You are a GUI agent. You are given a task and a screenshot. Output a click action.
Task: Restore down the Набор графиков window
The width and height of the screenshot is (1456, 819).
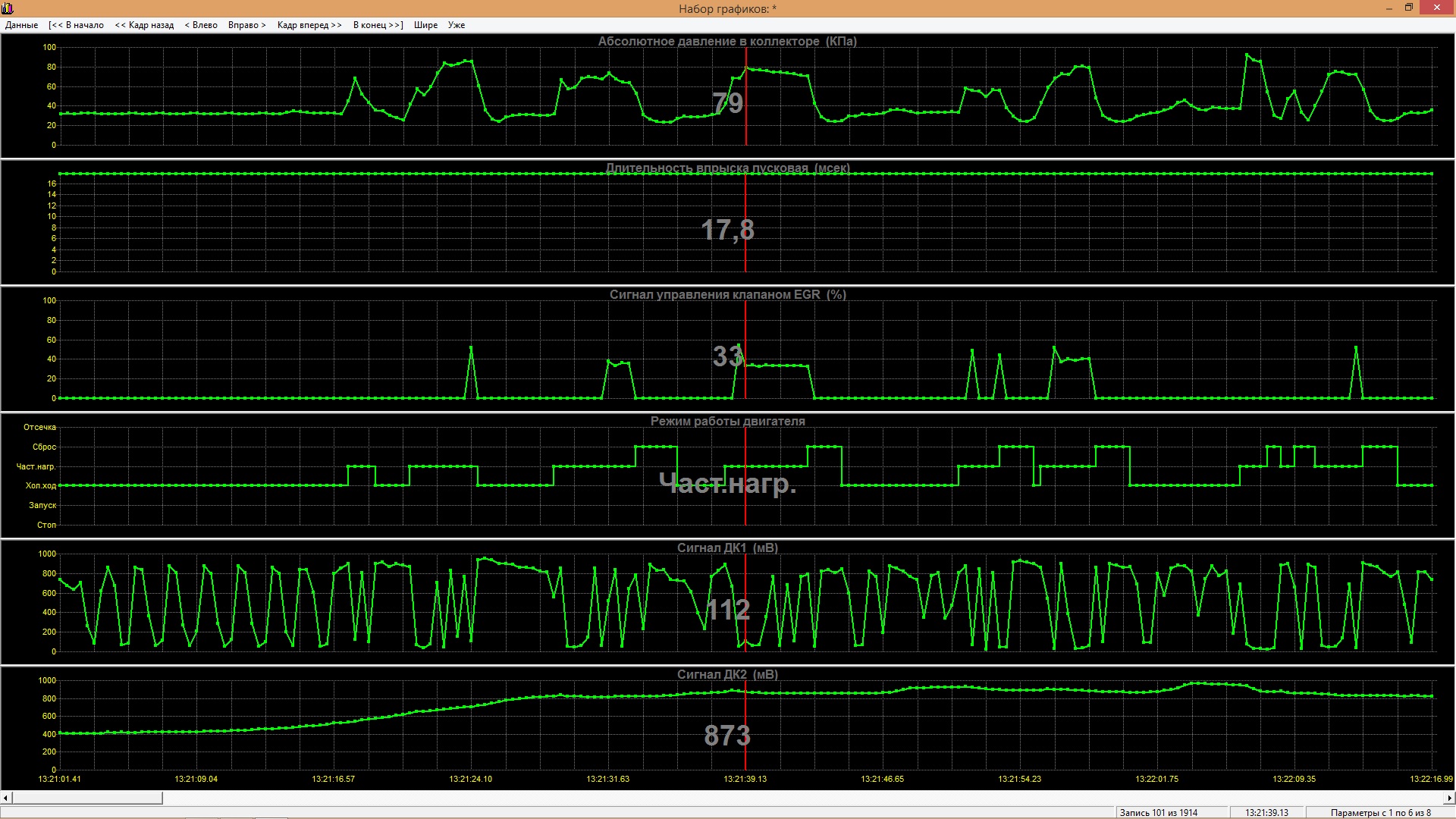click(1409, 8)
